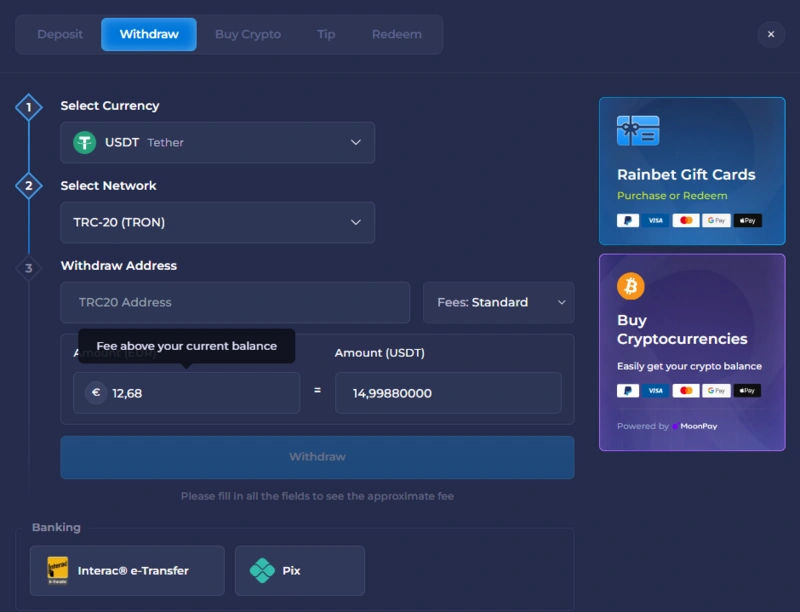Expand the TRC-20 (TRON) network dropdown
The width and height of the screenshot is (800, 612).
click(x=217, y=222)
